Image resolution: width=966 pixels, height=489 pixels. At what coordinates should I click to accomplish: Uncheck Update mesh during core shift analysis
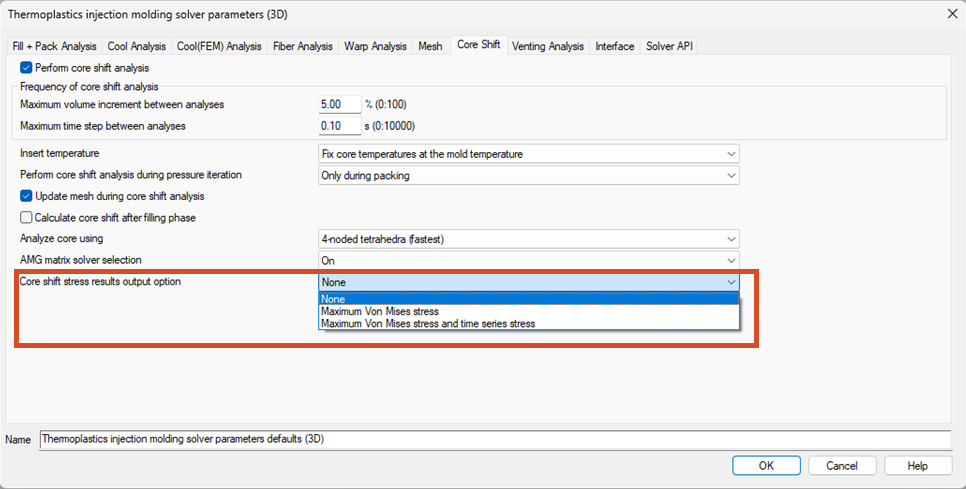(26, 196)
